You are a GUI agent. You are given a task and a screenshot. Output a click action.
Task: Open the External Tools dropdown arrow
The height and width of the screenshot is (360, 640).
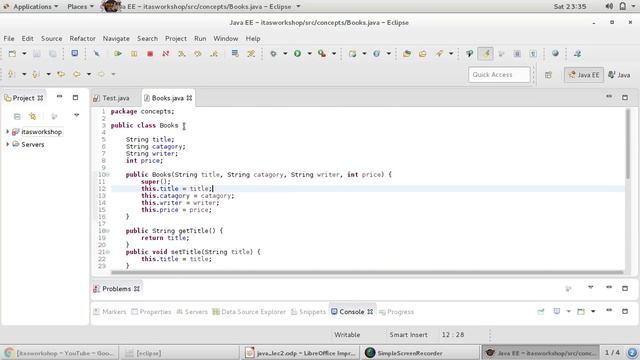334,53
